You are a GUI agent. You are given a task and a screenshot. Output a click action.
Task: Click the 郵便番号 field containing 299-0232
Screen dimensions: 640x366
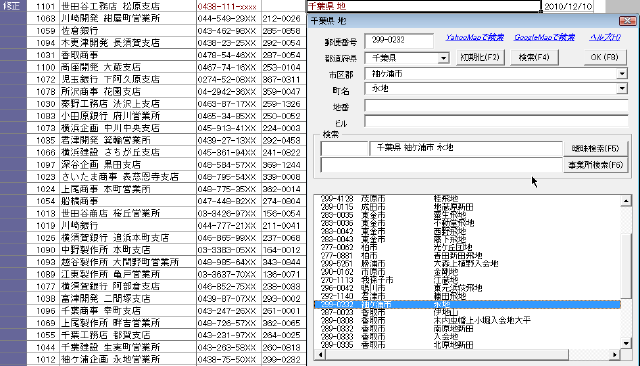[399, 40]
